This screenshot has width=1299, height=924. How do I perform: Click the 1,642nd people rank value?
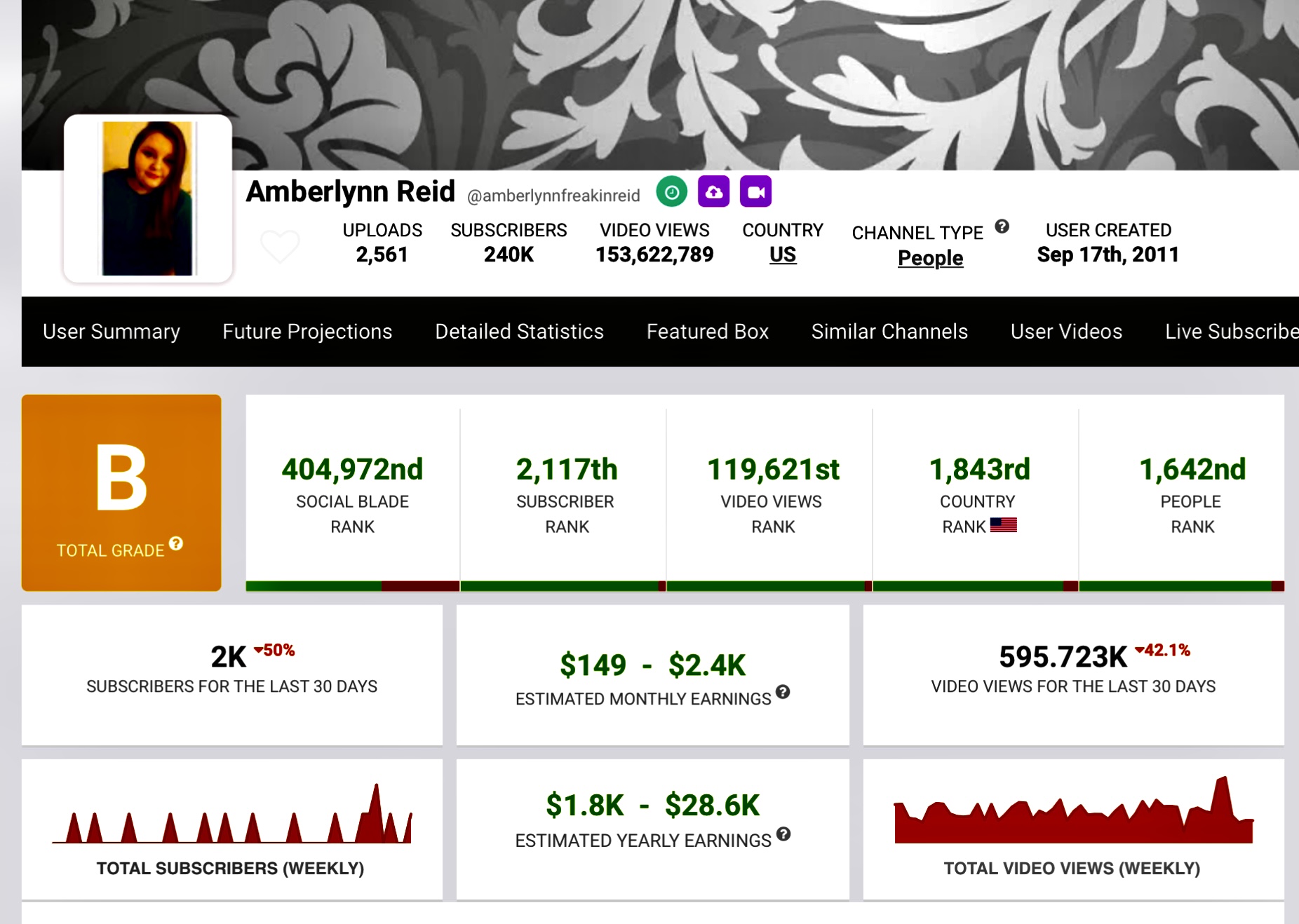[x=1192, y=469]
